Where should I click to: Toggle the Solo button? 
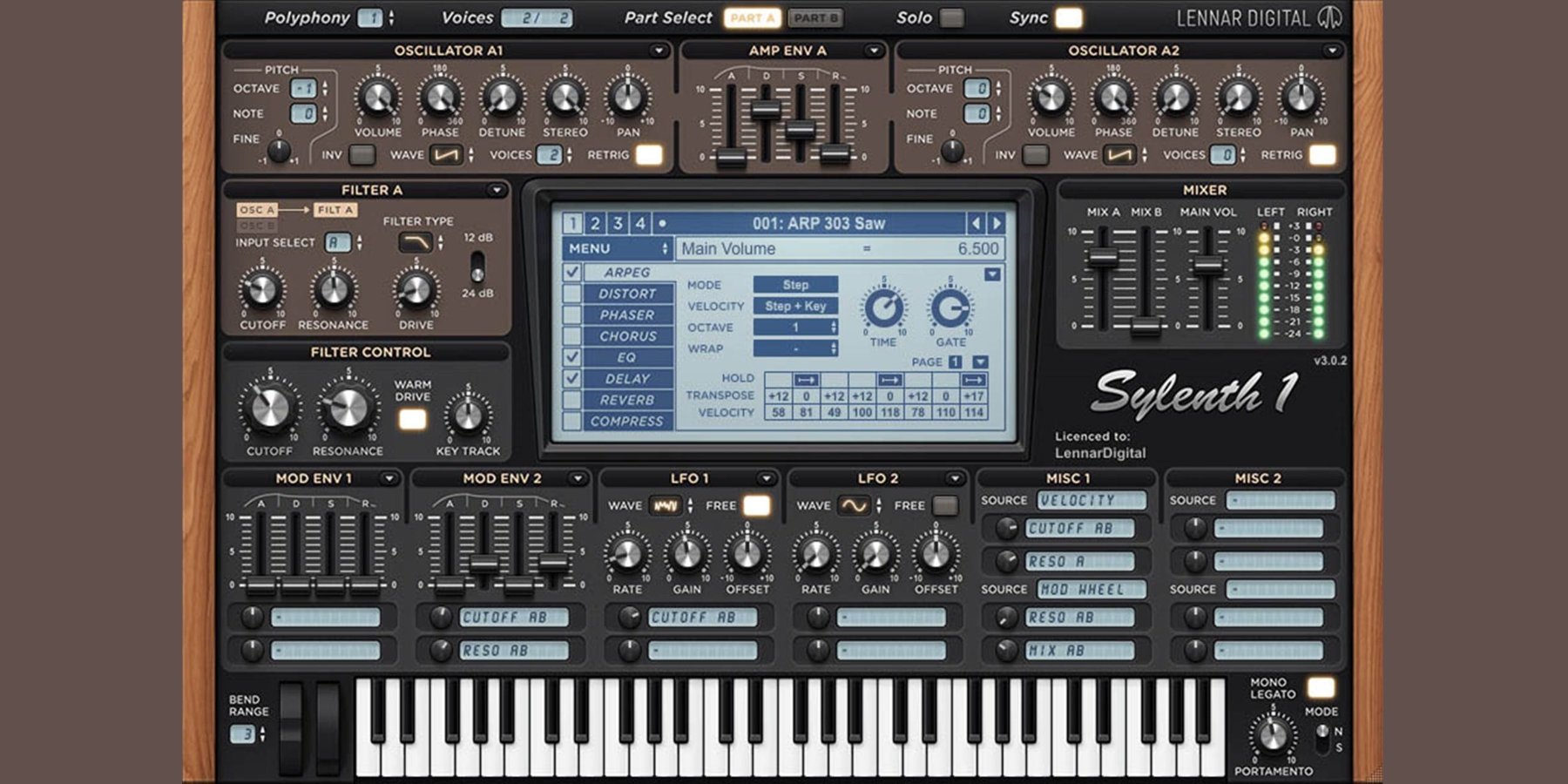pos(952,17)
